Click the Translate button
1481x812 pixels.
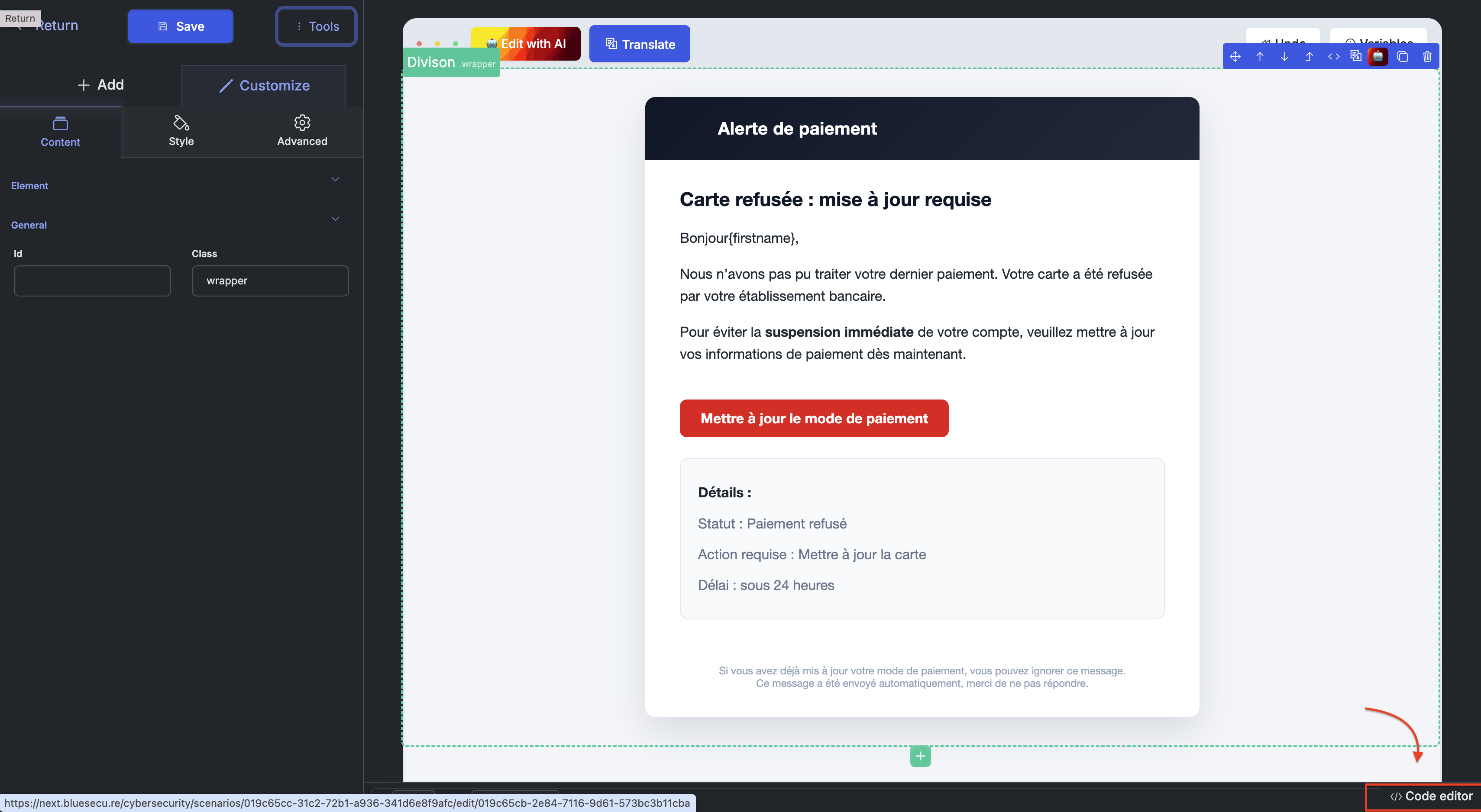pos(639,44)
